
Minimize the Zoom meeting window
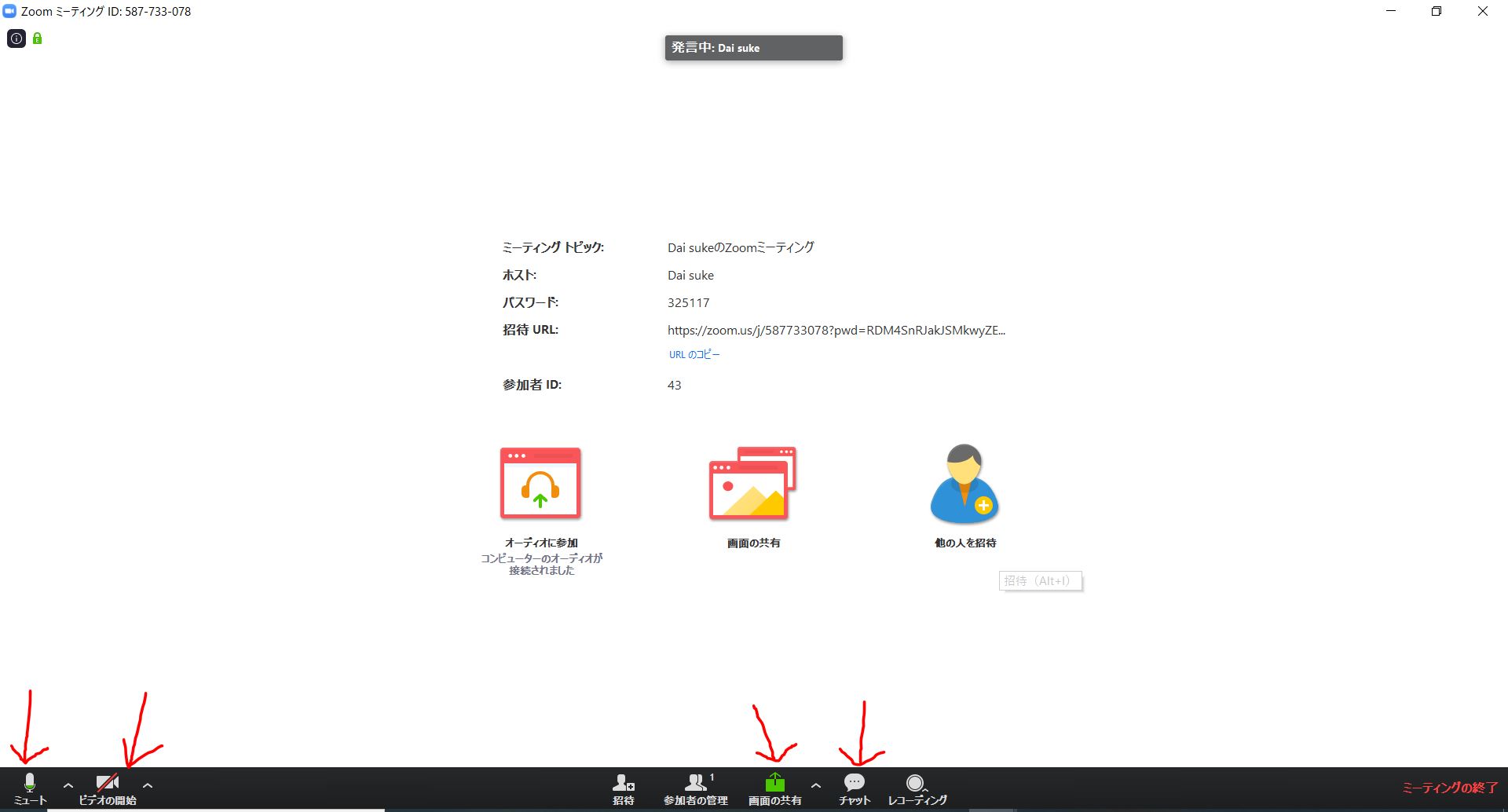[1391, 11]
